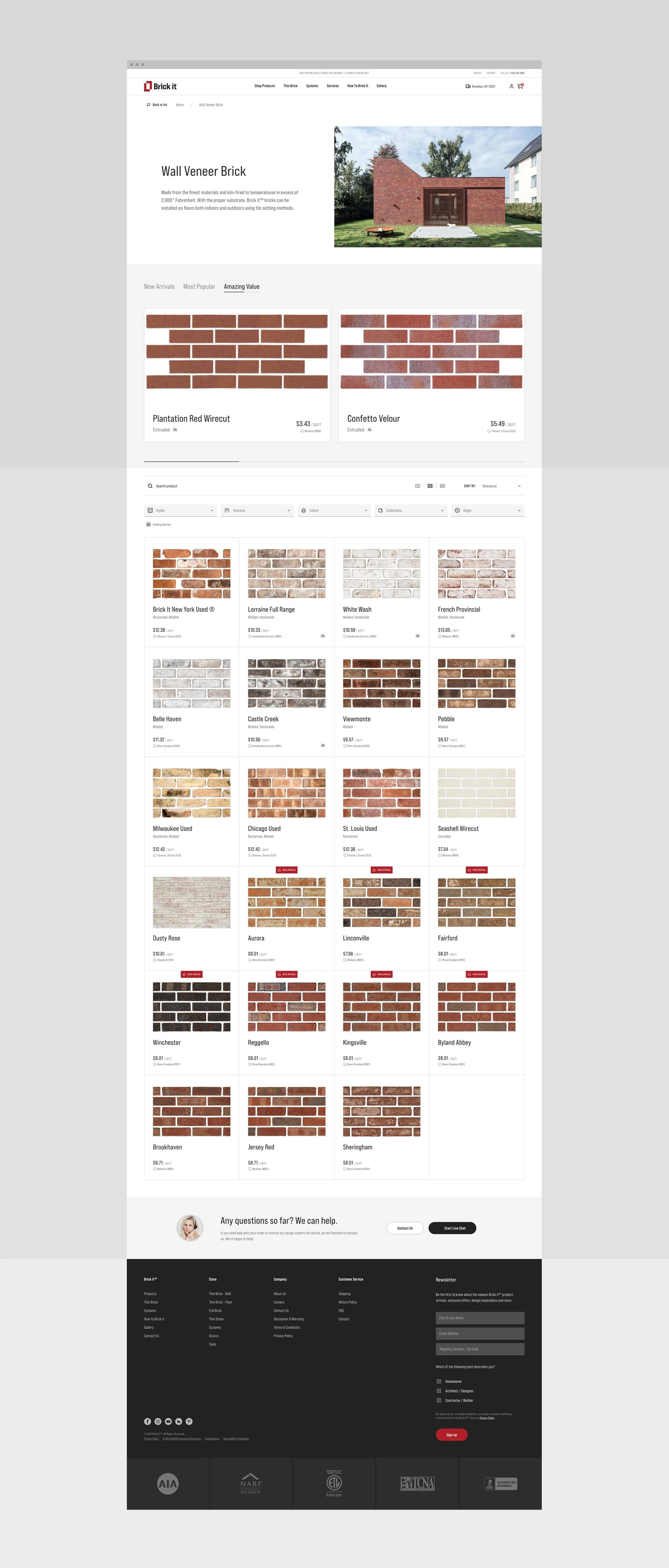Screen dimensions: 669x1568
Task: Open the Shop Products menu
Action: click(264, 86)
